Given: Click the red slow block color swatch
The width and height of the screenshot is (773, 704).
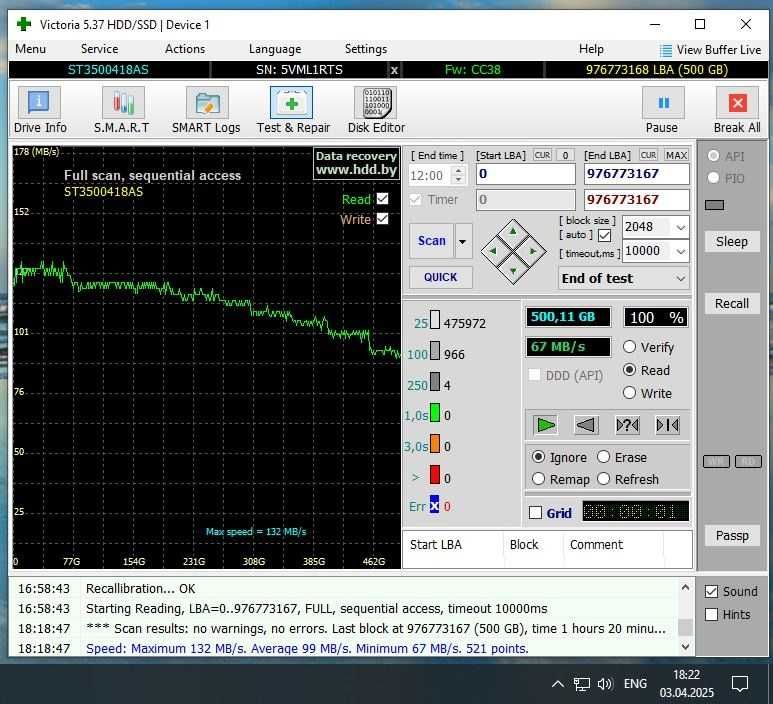Looking at the screenshot, I should coord(435,475).
